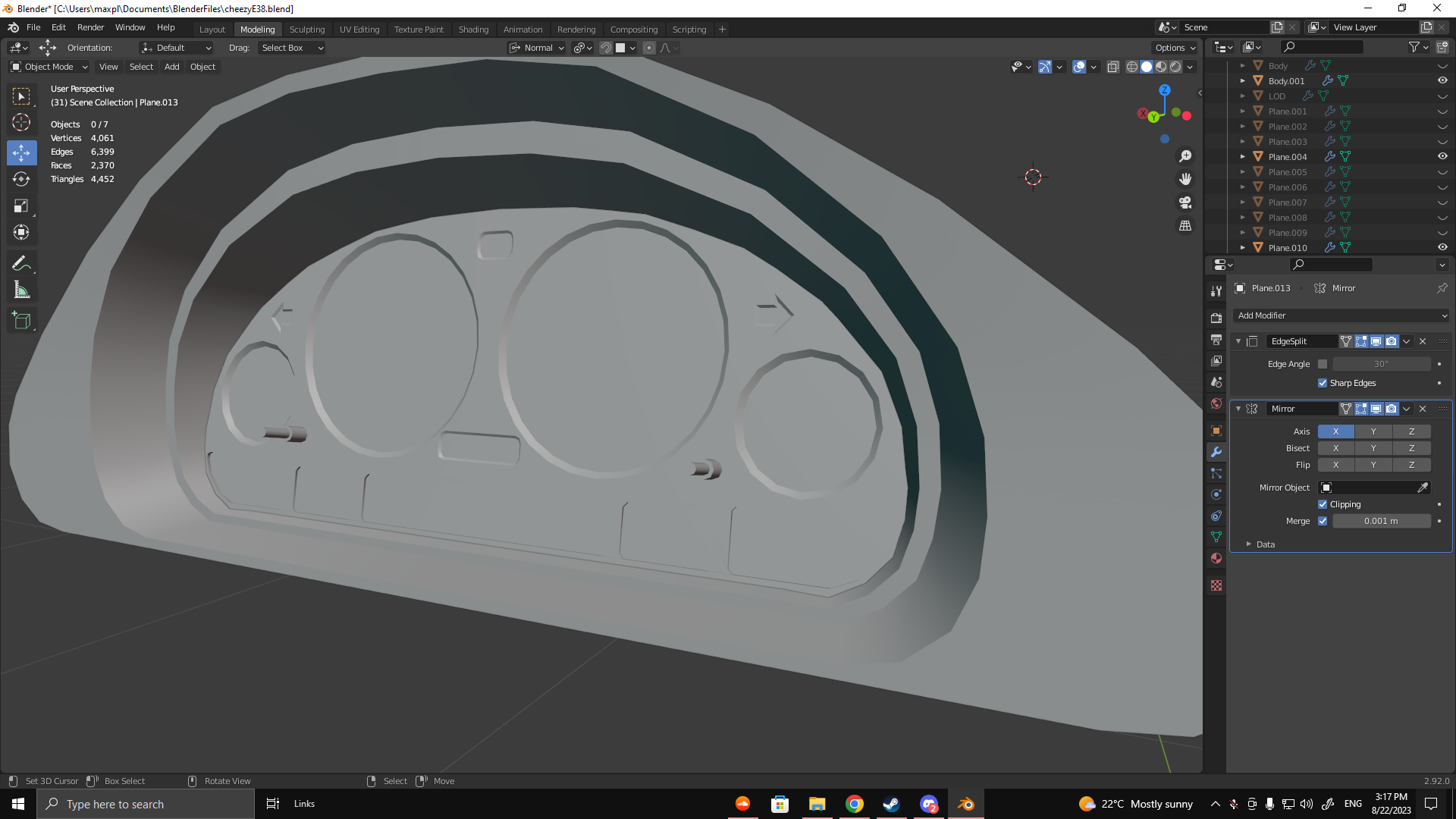Screen dimensions: 1456x819
Task: Enable the Y axis for Mirror
Action: tap(1373, 431)
